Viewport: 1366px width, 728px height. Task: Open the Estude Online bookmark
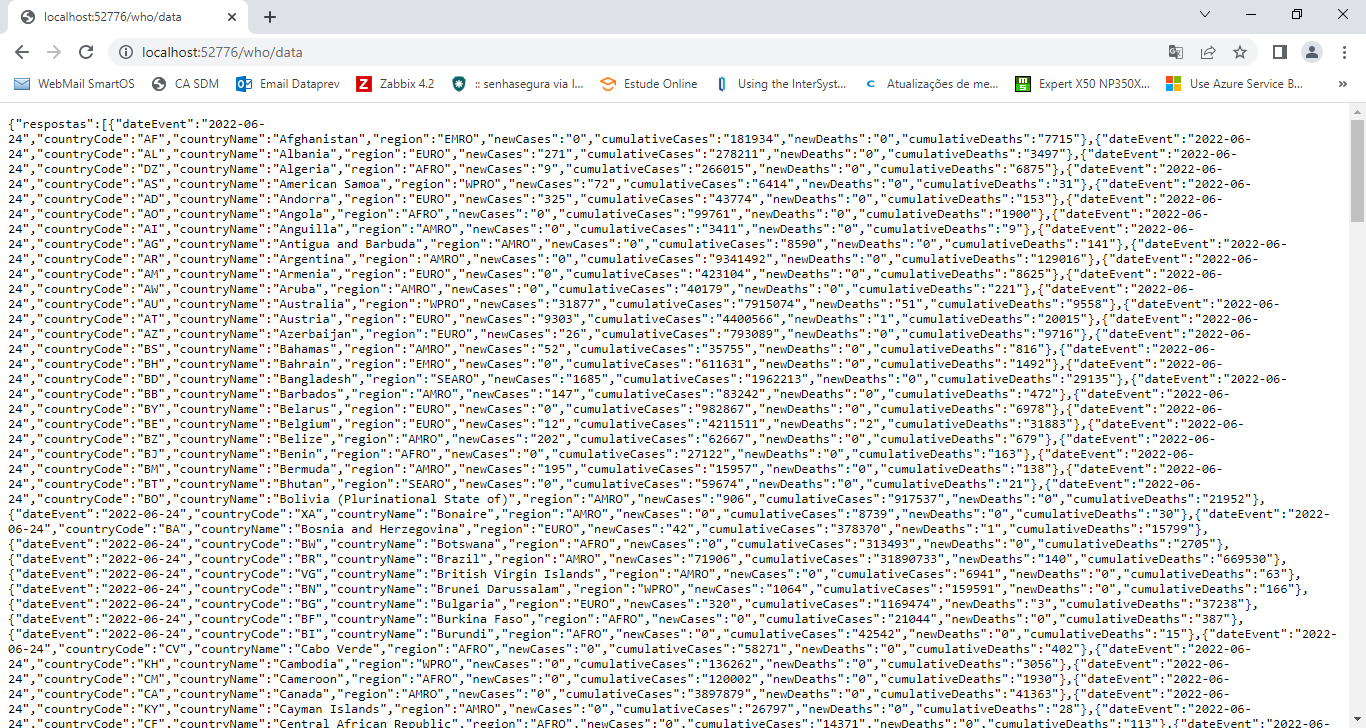pos(649,84)
